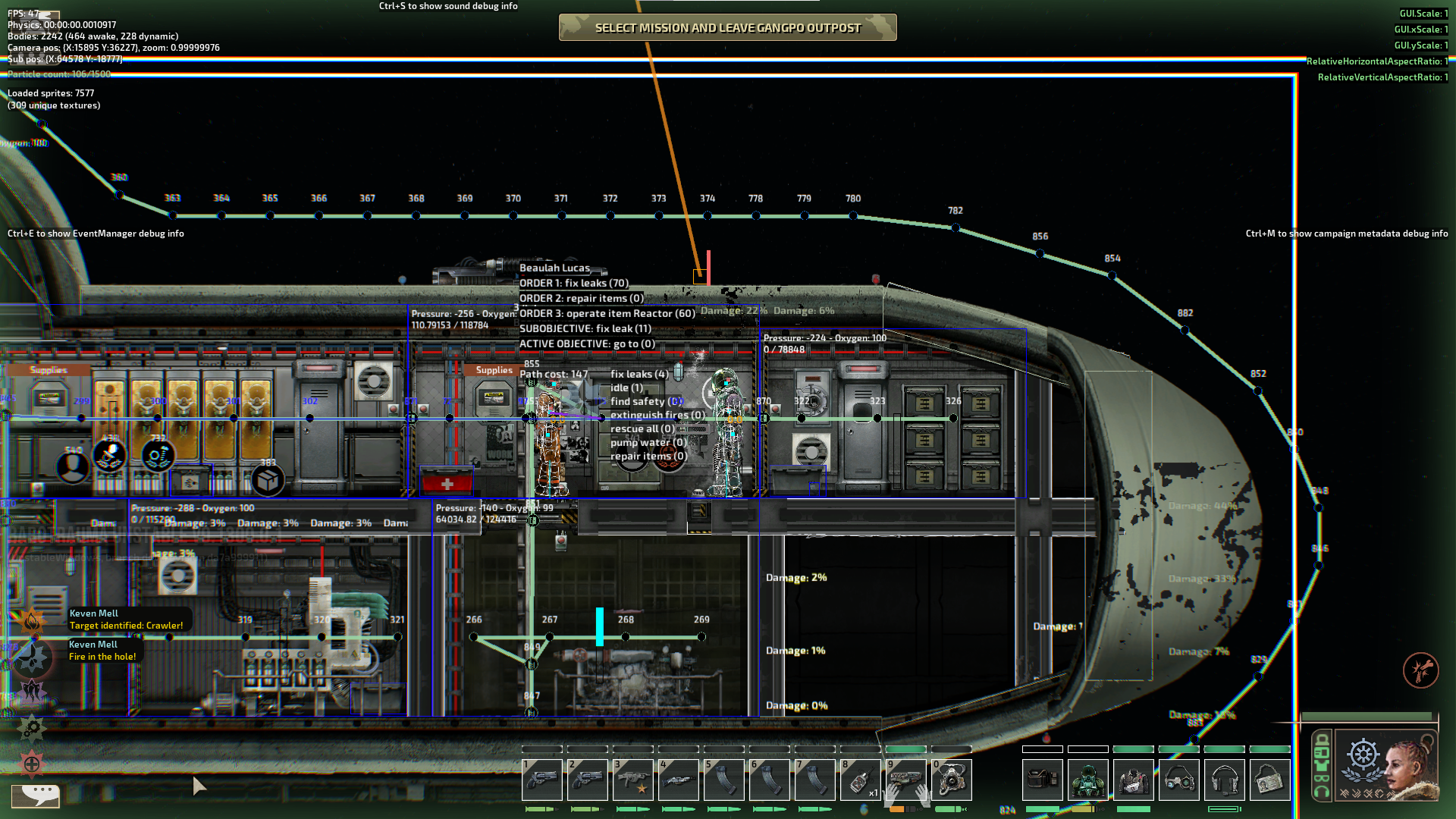Toggle the equipment slots visibility strip

click(1321, 766)
